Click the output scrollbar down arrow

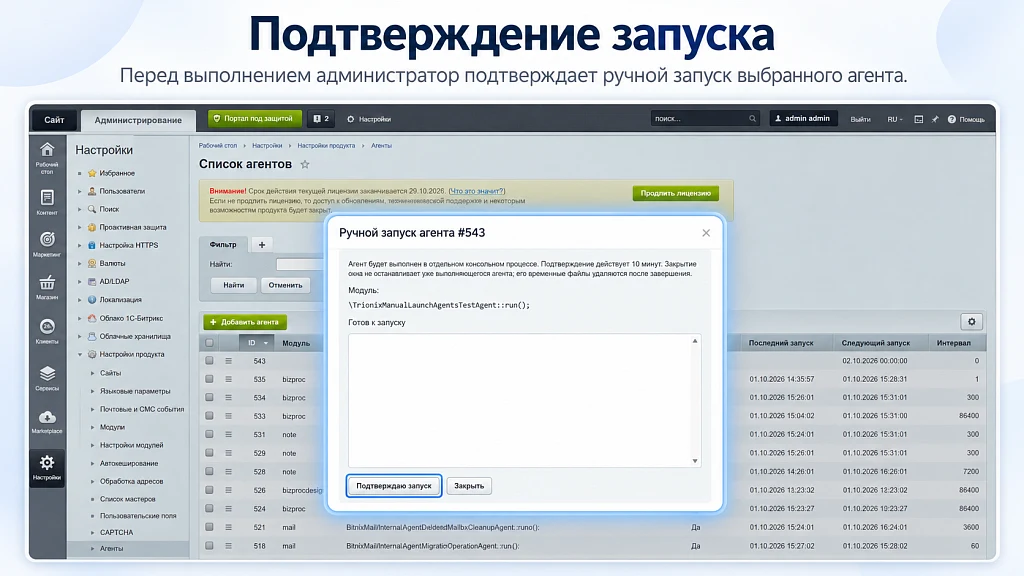point(695,461)
